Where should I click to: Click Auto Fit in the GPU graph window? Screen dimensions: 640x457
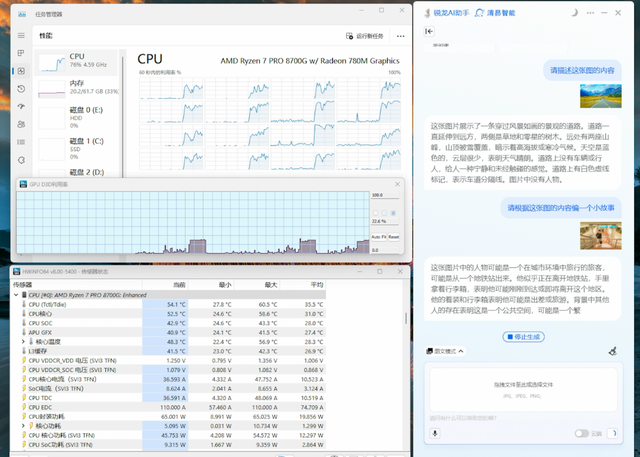click(378, 237)
